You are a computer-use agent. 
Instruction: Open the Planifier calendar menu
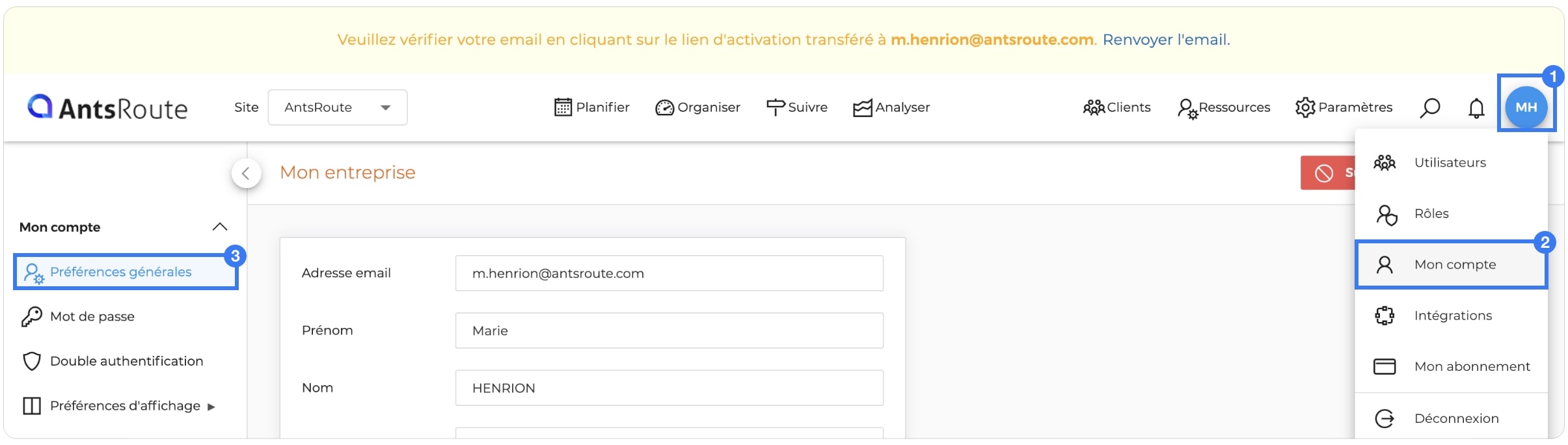click(x=591, y=107)
